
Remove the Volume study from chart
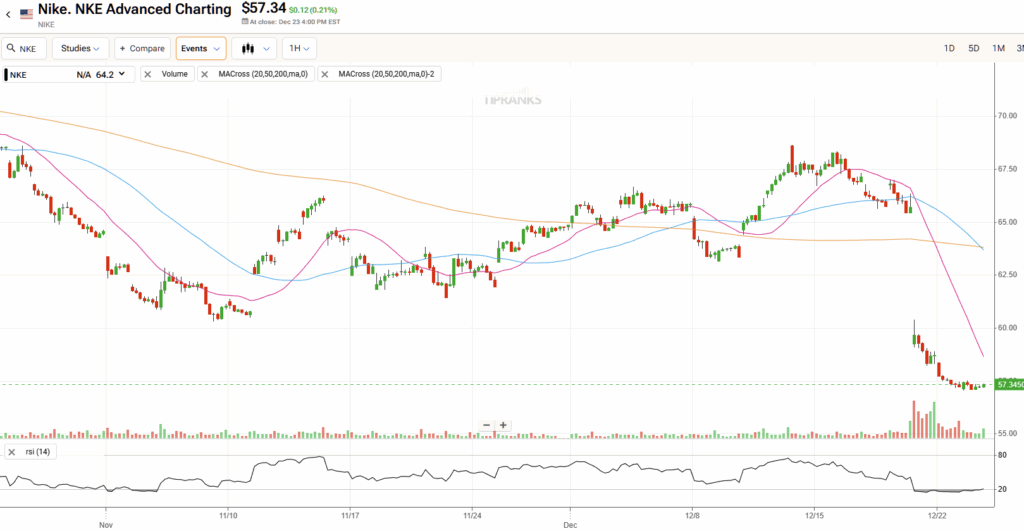(149, 74)
